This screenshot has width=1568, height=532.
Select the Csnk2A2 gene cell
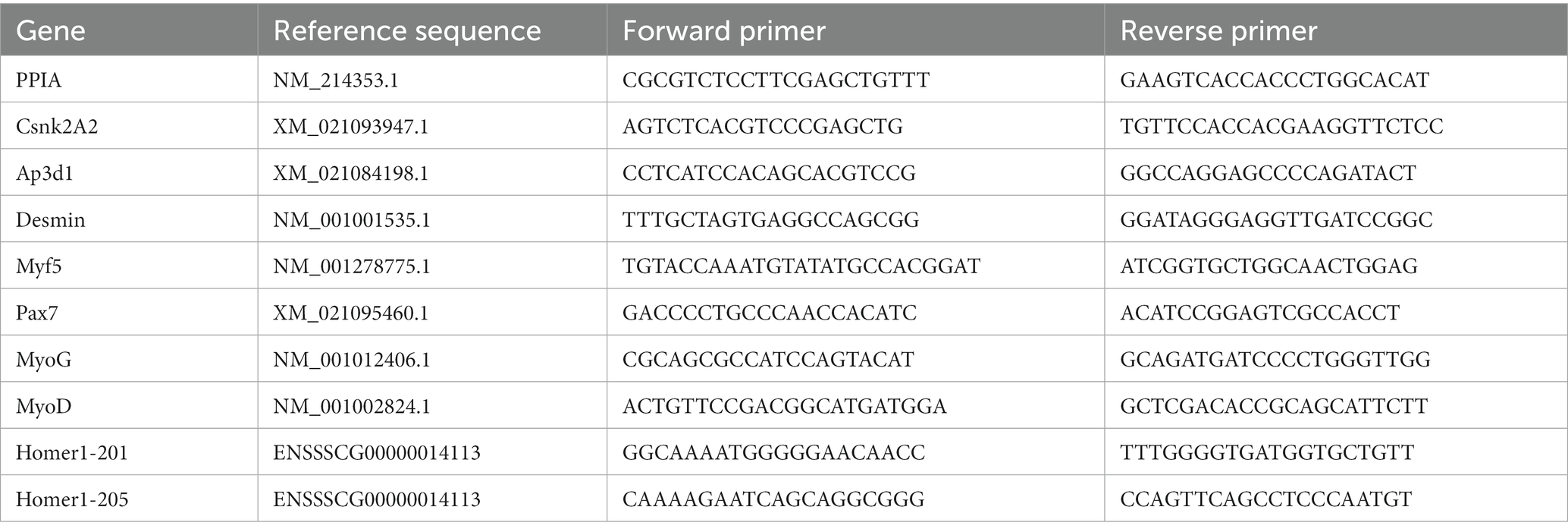click(x=57, y=126)
